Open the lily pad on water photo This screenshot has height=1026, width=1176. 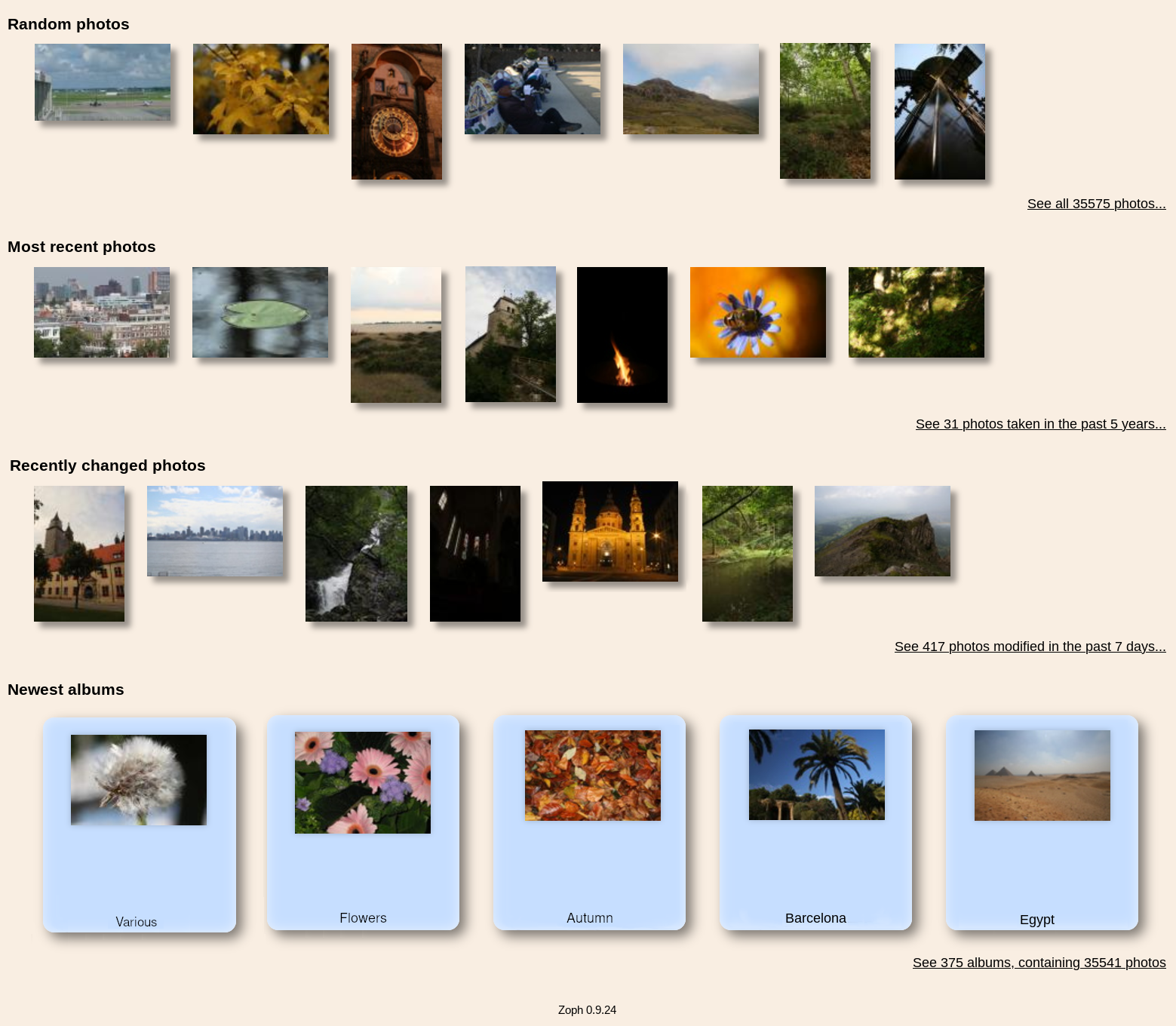(260, 312)
